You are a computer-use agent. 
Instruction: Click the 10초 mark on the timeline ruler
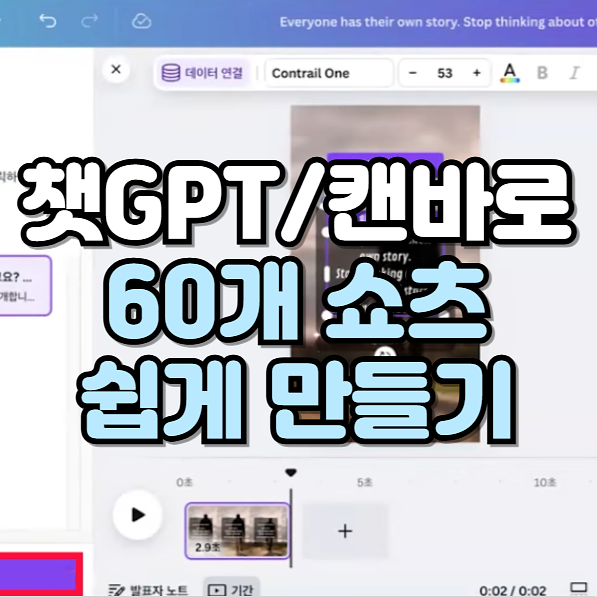[x=545, y=482]
